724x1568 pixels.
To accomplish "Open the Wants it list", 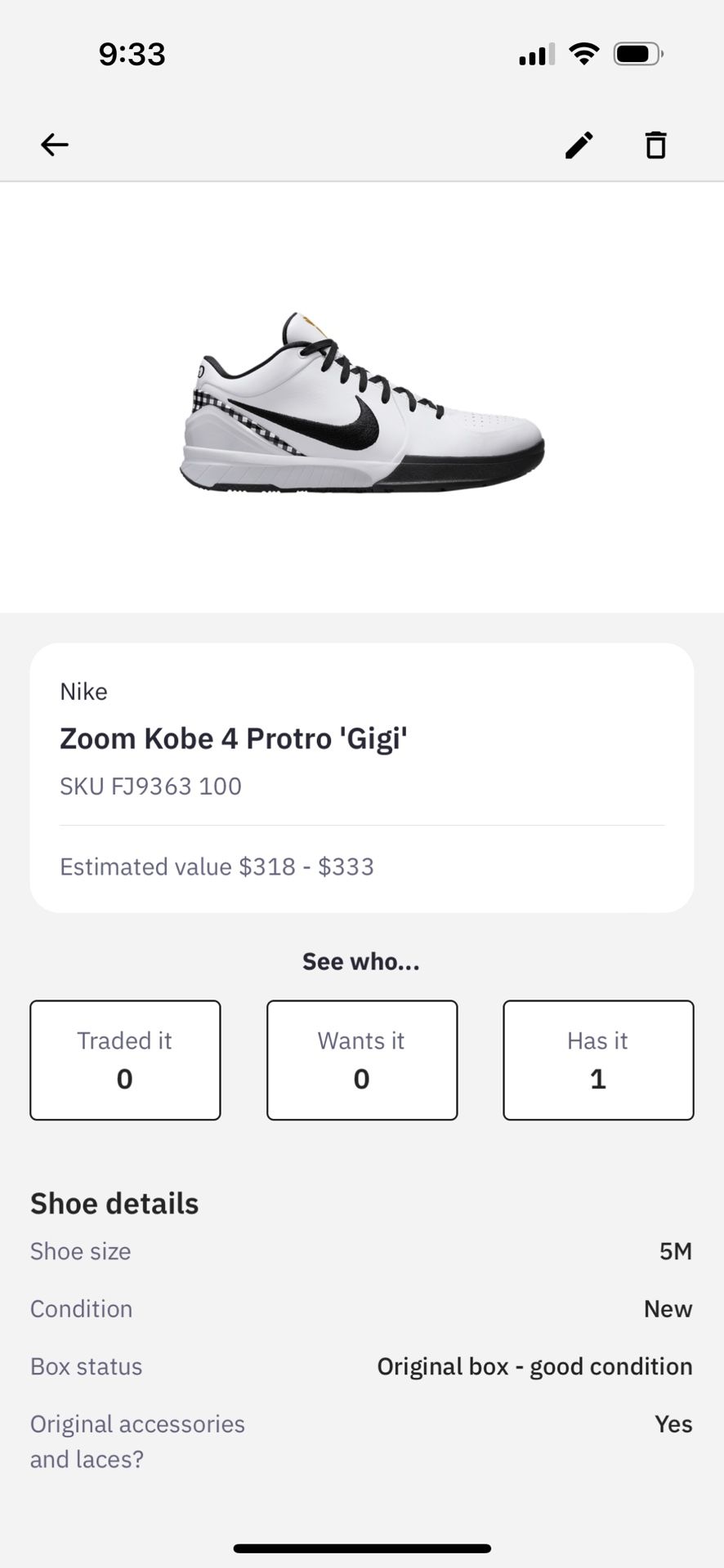I will pyautogui.click(x=362, y=1060).
